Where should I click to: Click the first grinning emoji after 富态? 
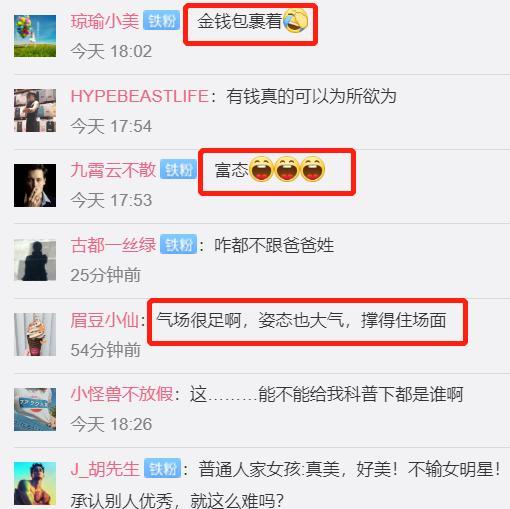click(261, 169)
